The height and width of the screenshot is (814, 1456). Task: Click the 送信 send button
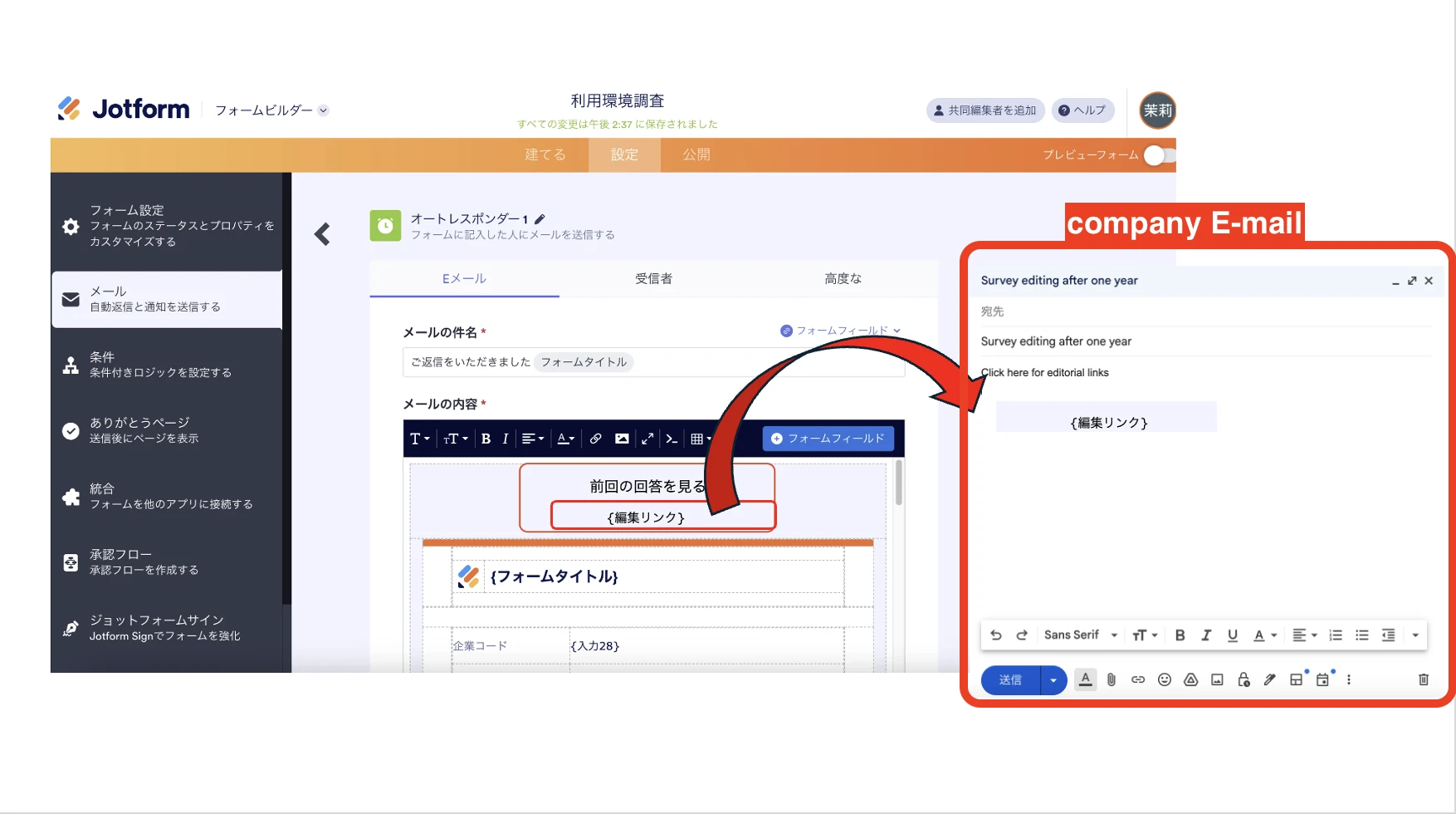(x=1010, y=679)
